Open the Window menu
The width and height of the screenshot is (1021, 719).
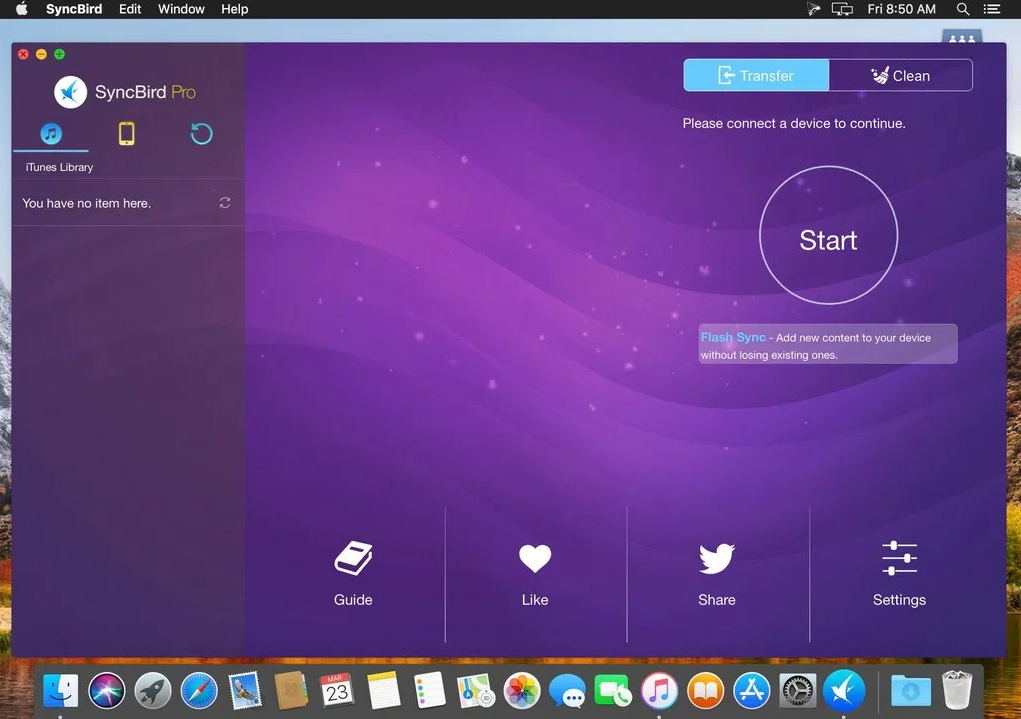coord(180,9)
